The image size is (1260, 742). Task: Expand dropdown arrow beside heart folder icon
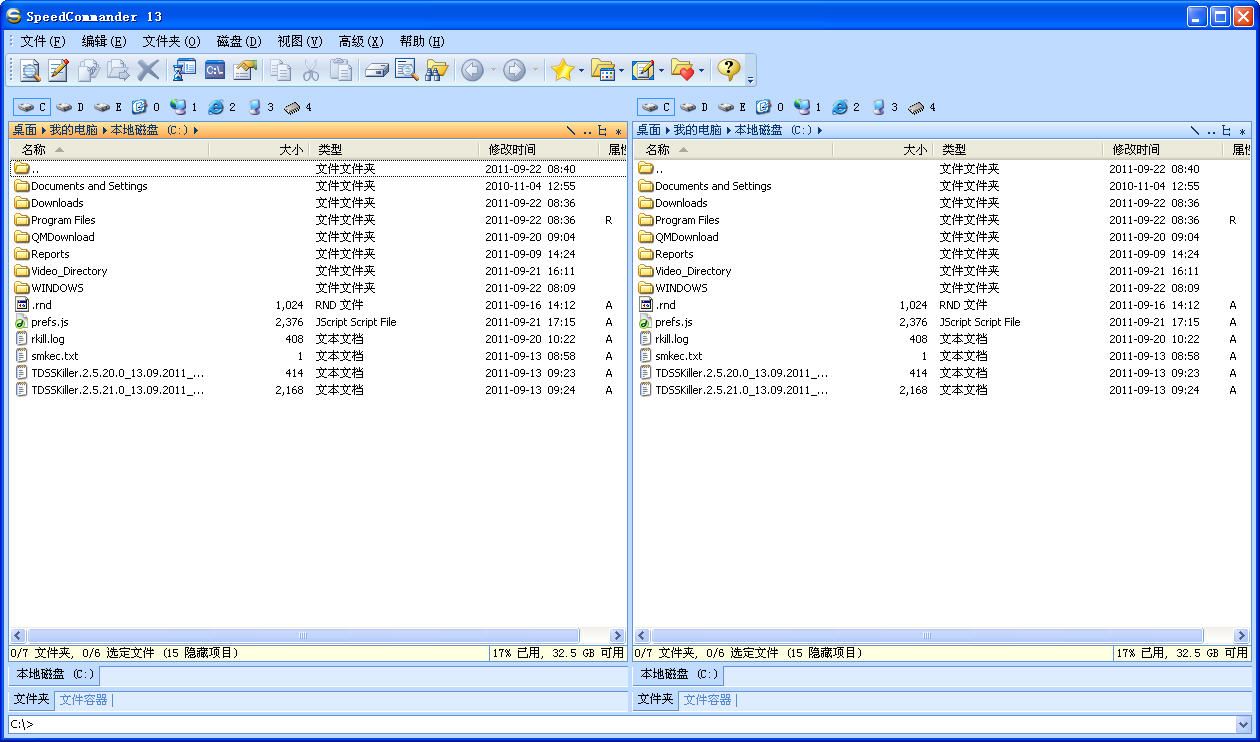[x=701, y=70]
